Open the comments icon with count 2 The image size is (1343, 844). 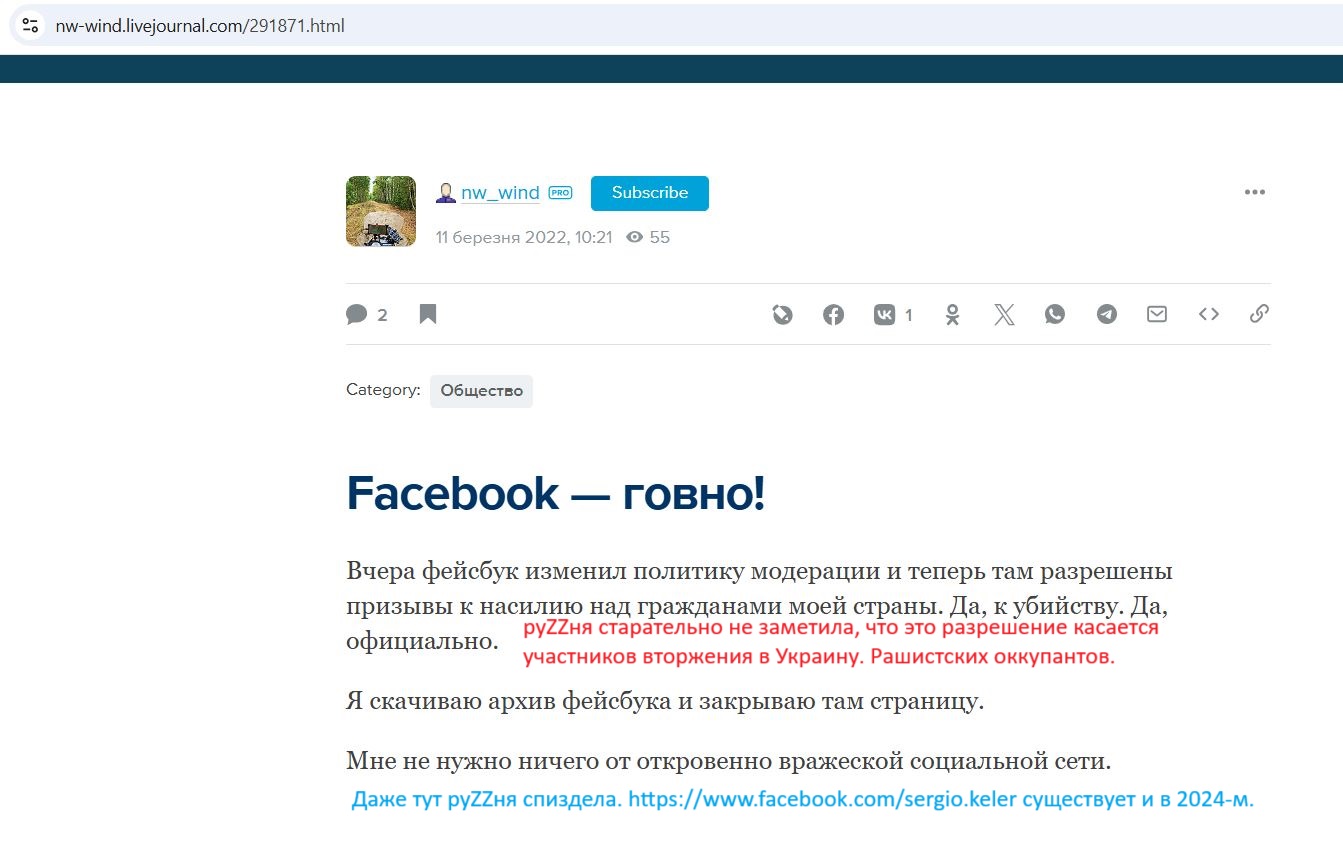click(x=357, y=315)
